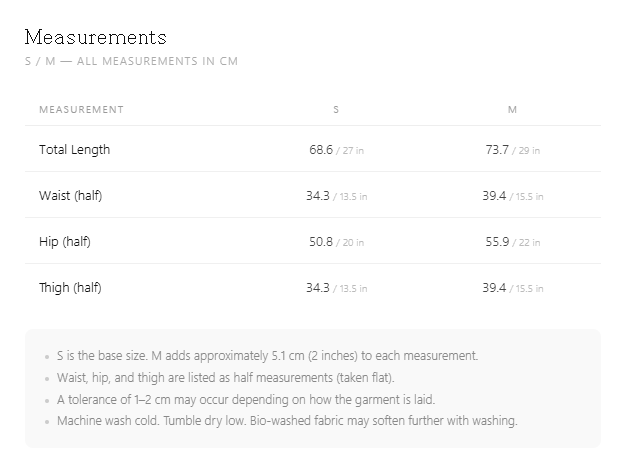Click the tolerance of 1–2 cm note
The height and width of the screenshot is (461, 626).
(246, 400)
